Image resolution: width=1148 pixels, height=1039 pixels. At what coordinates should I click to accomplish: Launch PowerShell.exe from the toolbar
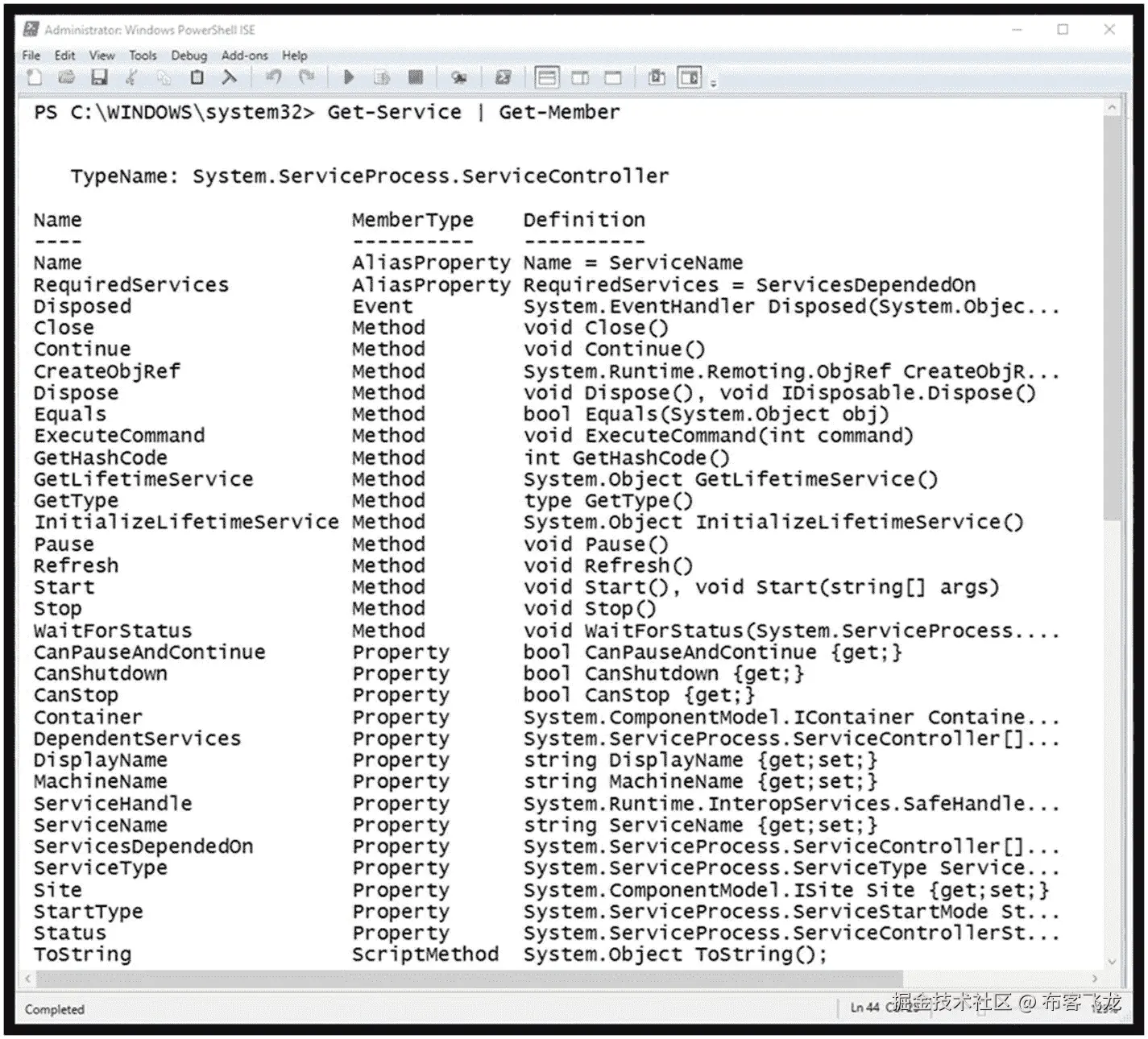click(x=503, y=77)
